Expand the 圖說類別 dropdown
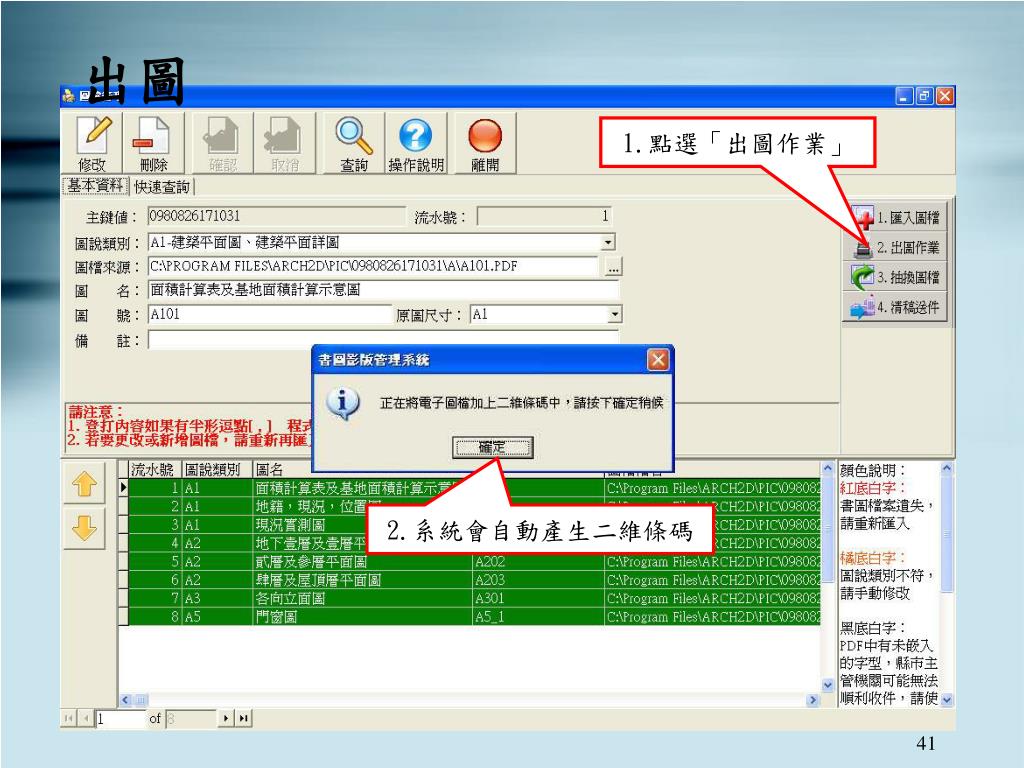Screen dimensions: 1024x768 [608, 242]
